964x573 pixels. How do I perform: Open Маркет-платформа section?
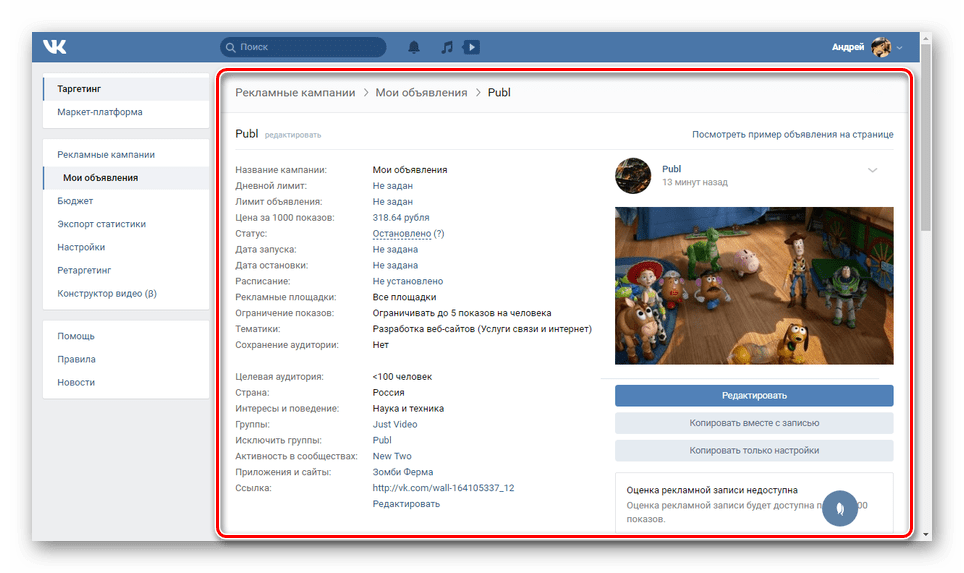pos(126,112)
